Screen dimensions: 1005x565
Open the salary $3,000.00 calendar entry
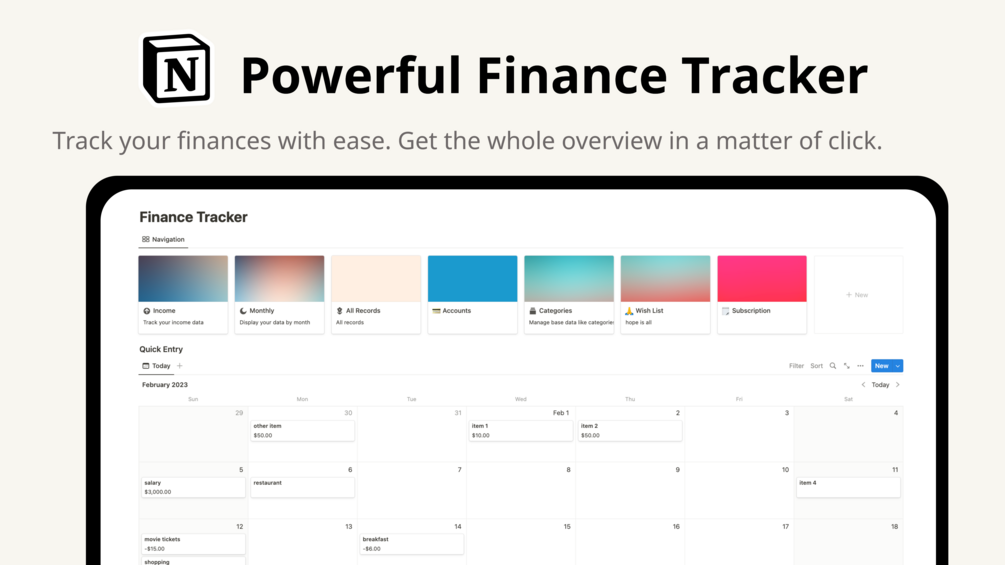click(193, 487)
